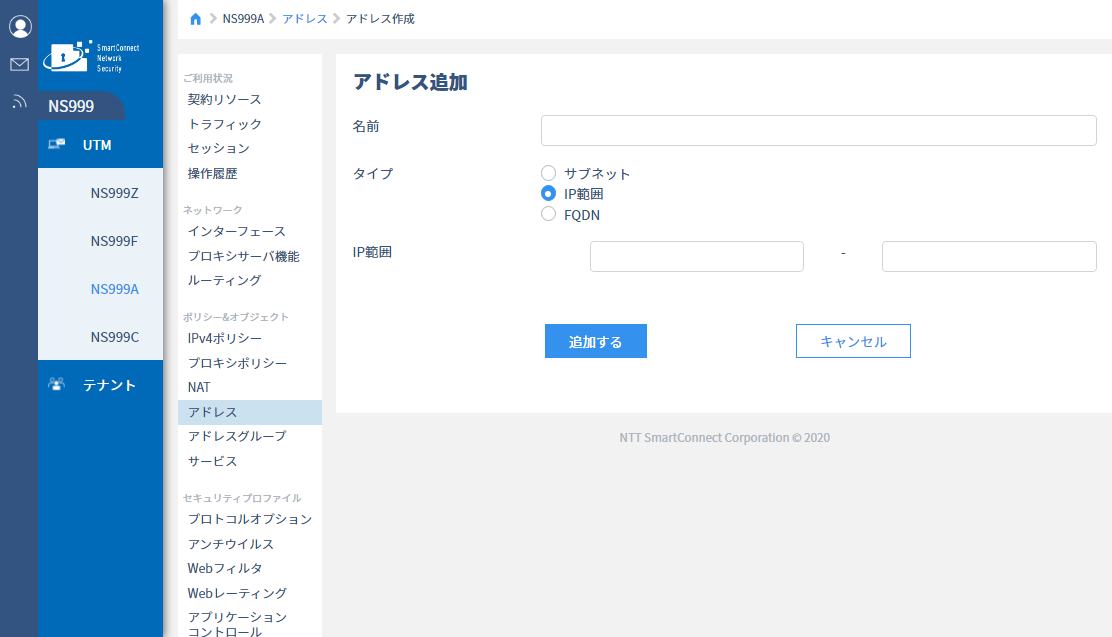1112x637 pixels.
Task: Open サービス menu item
Action: (x=212, y=461)
